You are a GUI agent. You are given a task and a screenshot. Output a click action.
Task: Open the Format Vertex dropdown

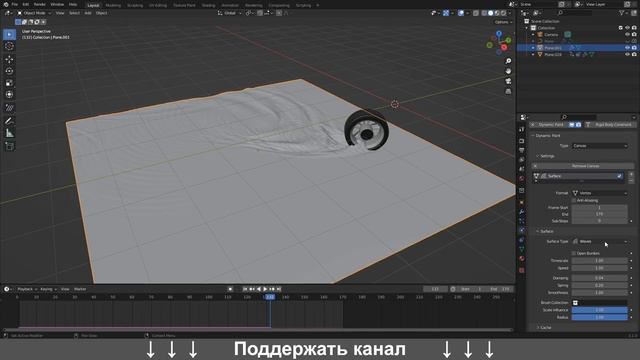(600, 193)
